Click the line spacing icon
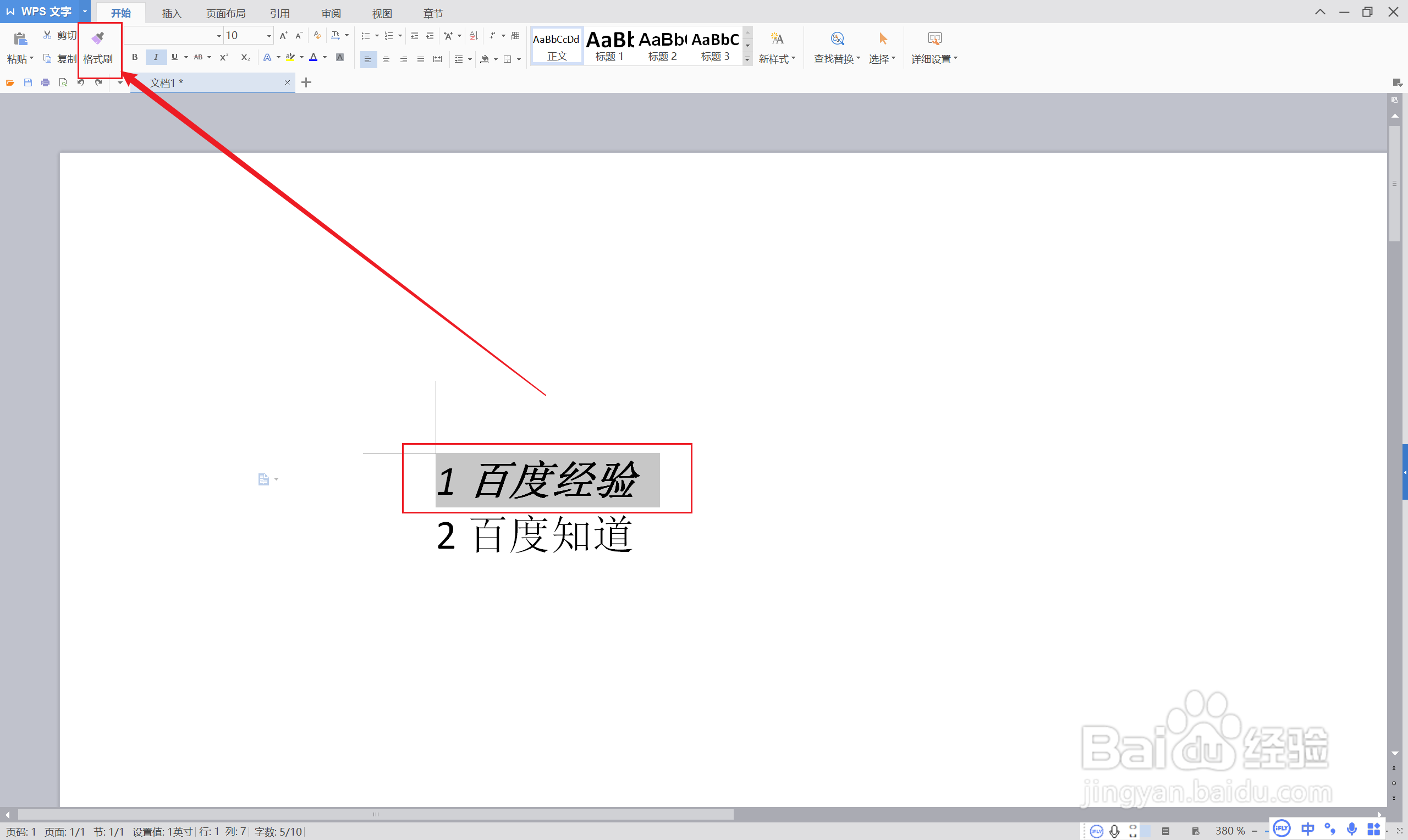The height and width of the screenshot is (840, 1408). [459, 59]
